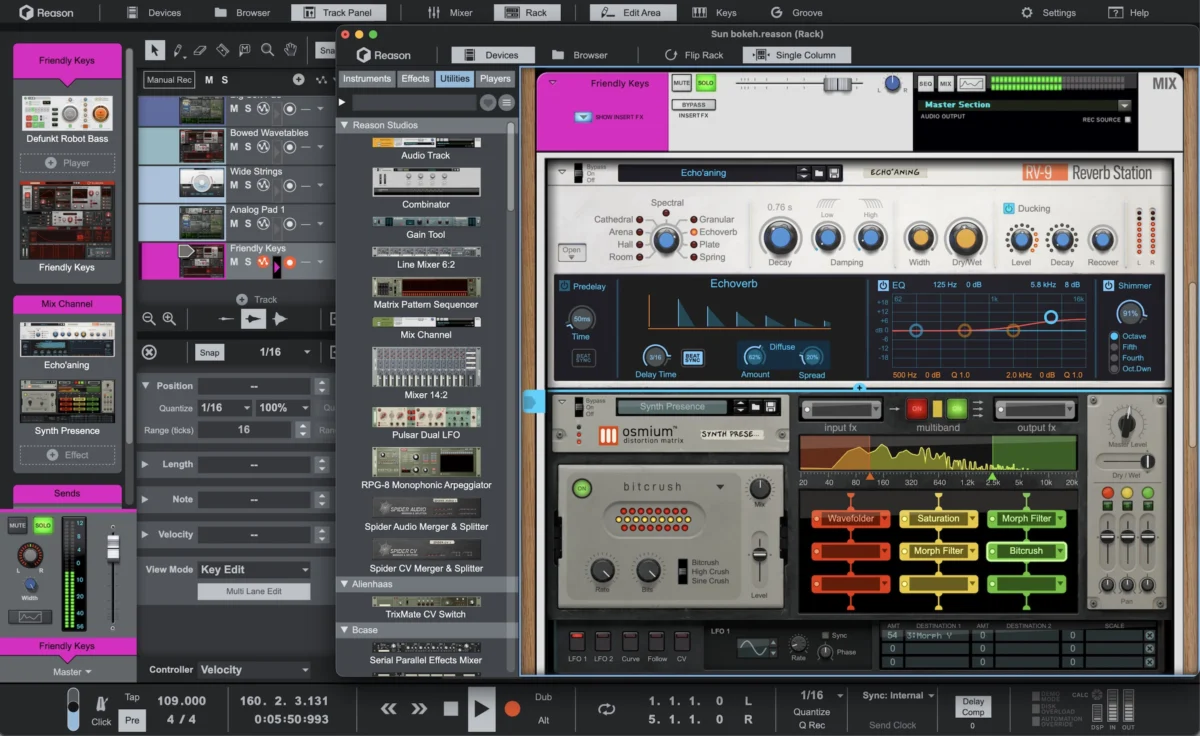Open Groove from the top bar
This screenshot has width=1200, height=736.
(797, 13)
